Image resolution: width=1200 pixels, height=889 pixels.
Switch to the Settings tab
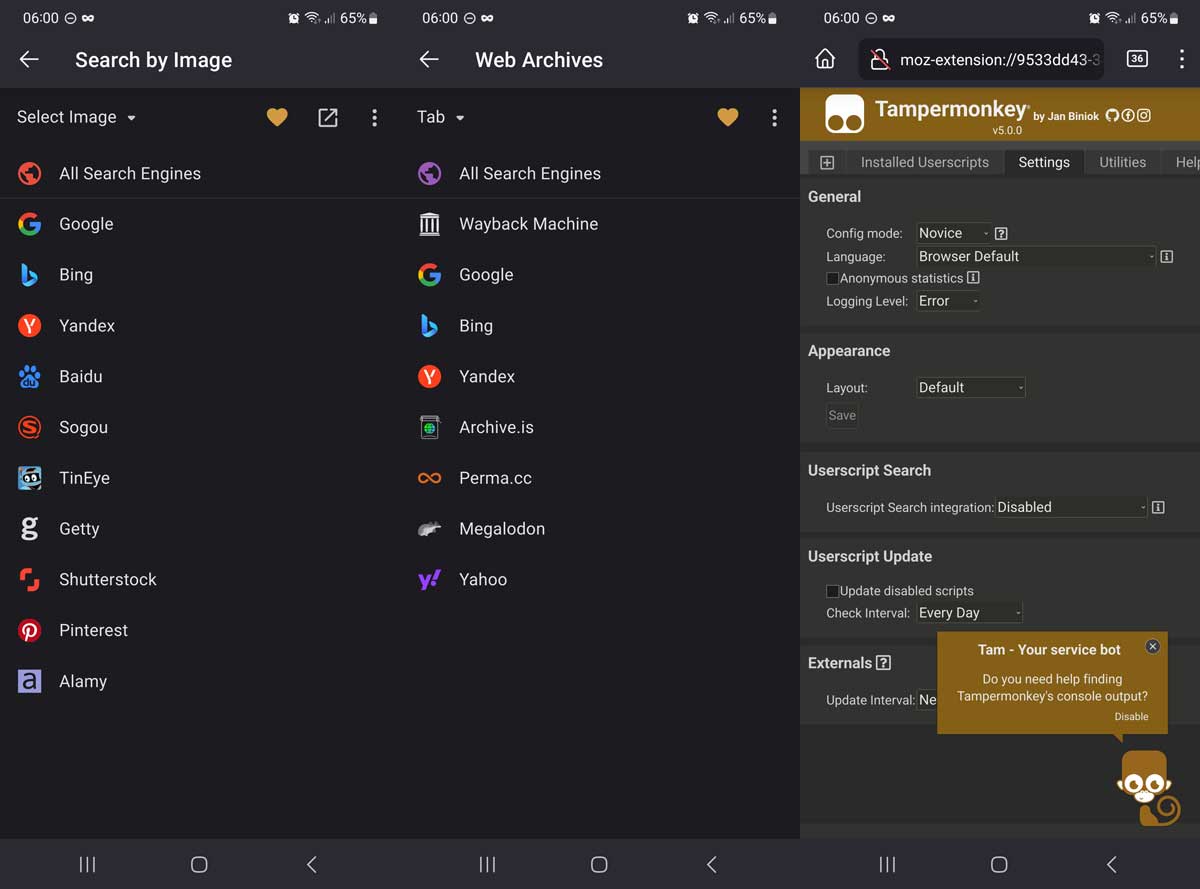[1044, 162]
